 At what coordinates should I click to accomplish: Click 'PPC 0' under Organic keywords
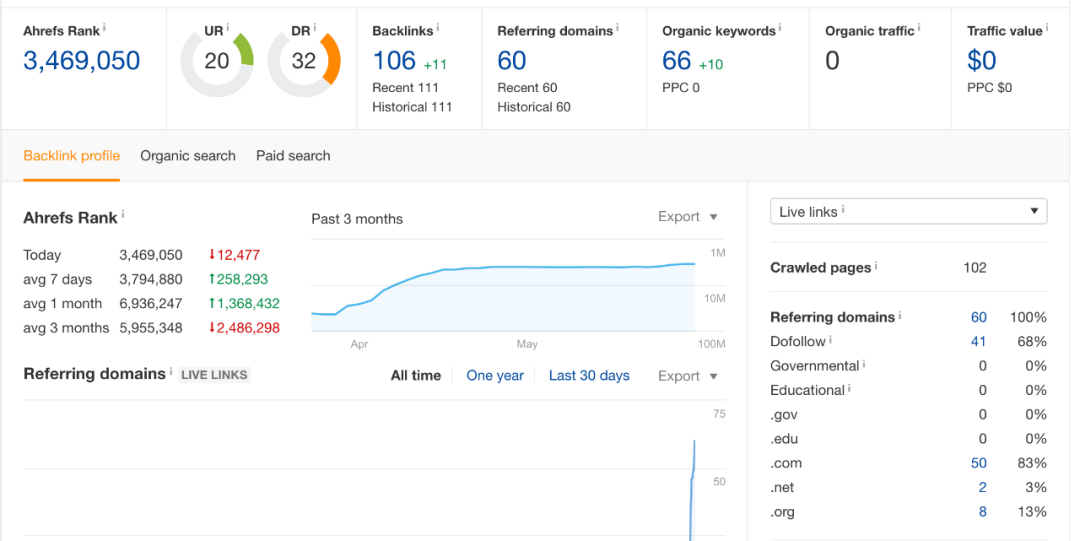pos(681,88)
